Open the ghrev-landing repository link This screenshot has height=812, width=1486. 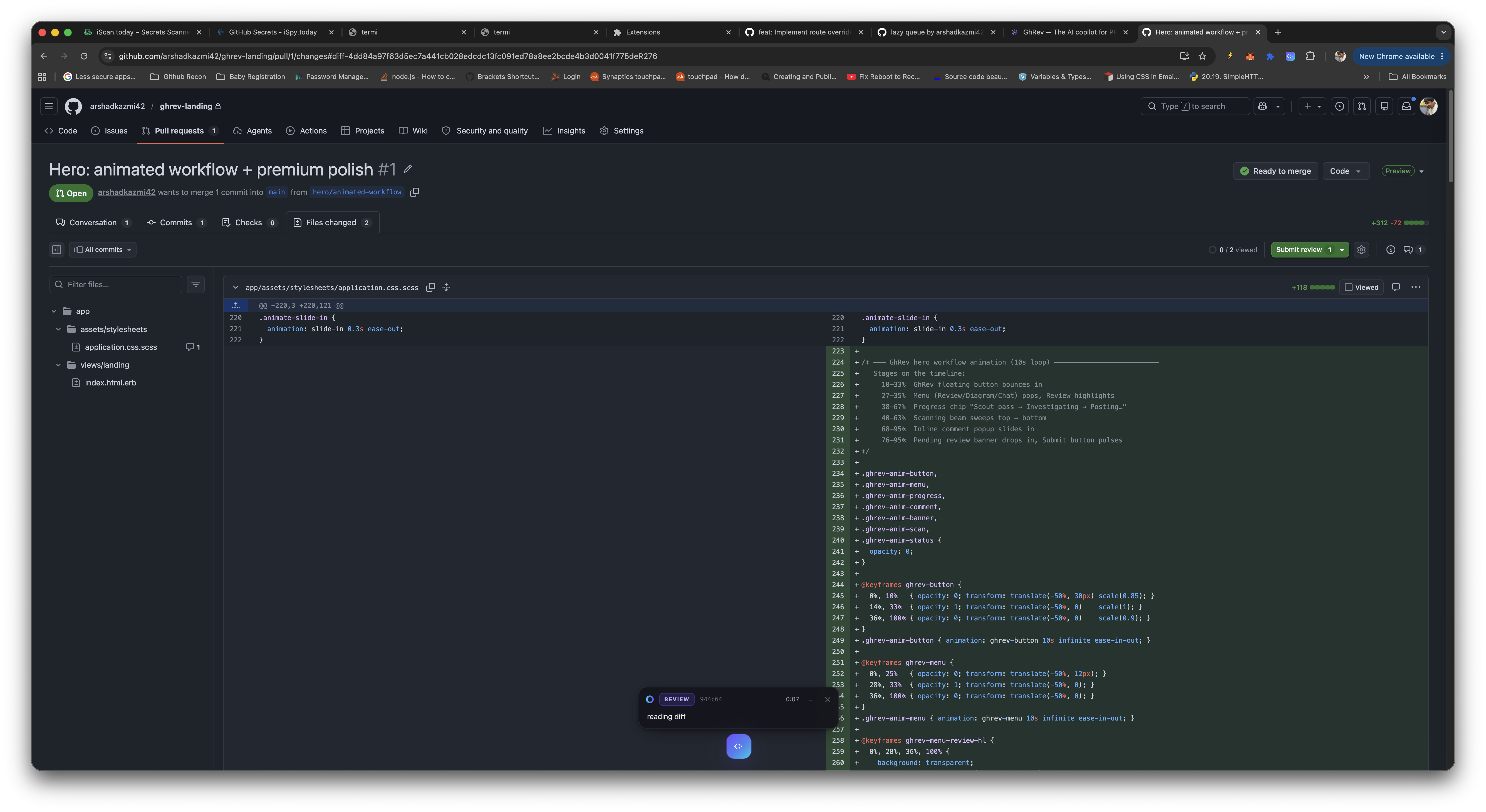[186, 106]
